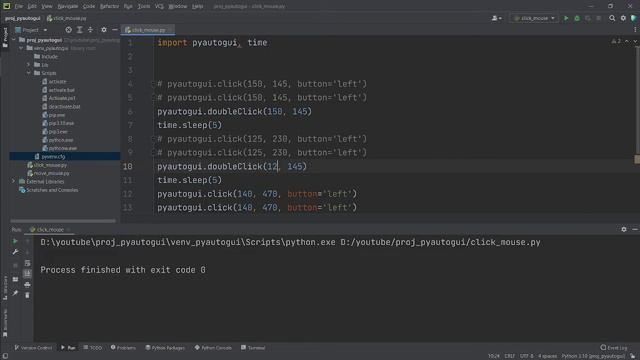
Task: Open the Tools menu
Action: 144,6
